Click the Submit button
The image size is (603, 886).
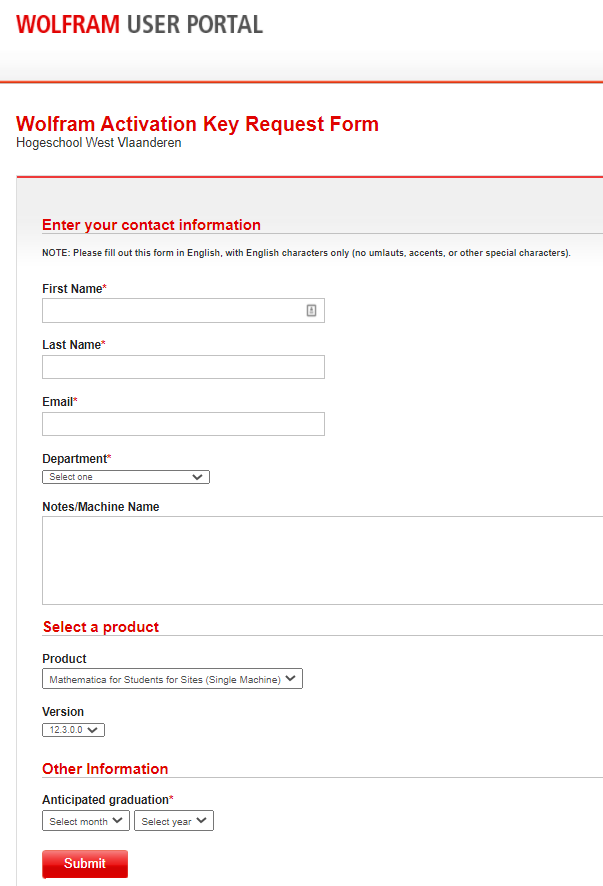(x=85, y=863)
